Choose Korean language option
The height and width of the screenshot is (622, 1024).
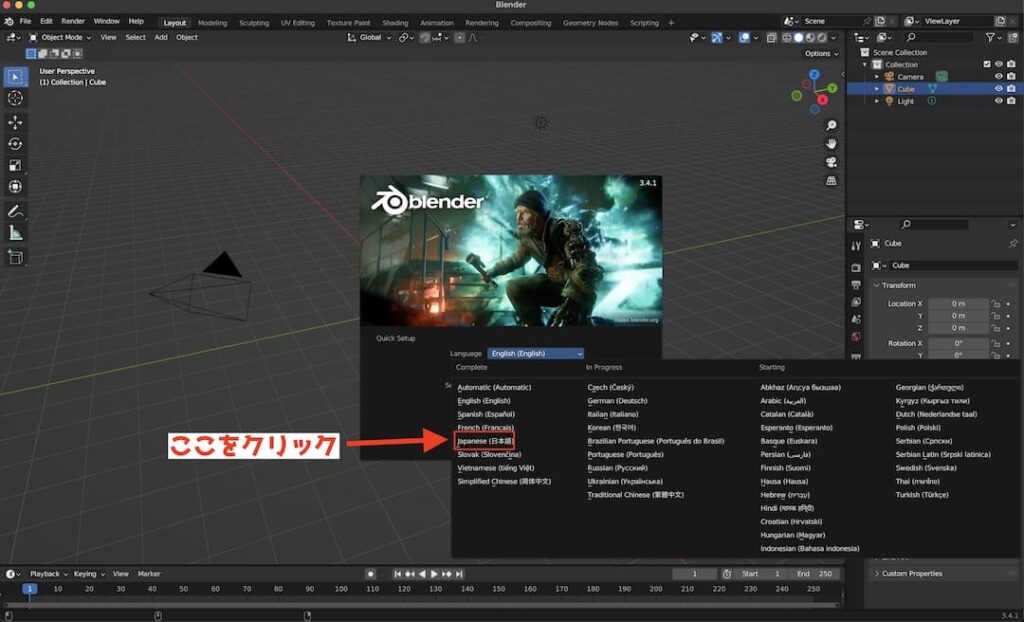click(612, 428)
